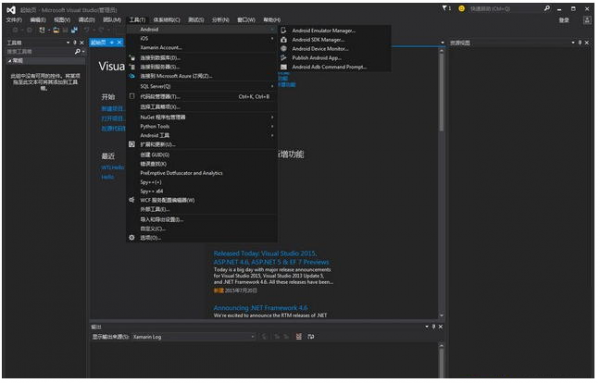Image resolution: width=600 pixels, height=383 pixels.
Task: Expand the Android 工具 submenu arrow
Action: [273, 136]
